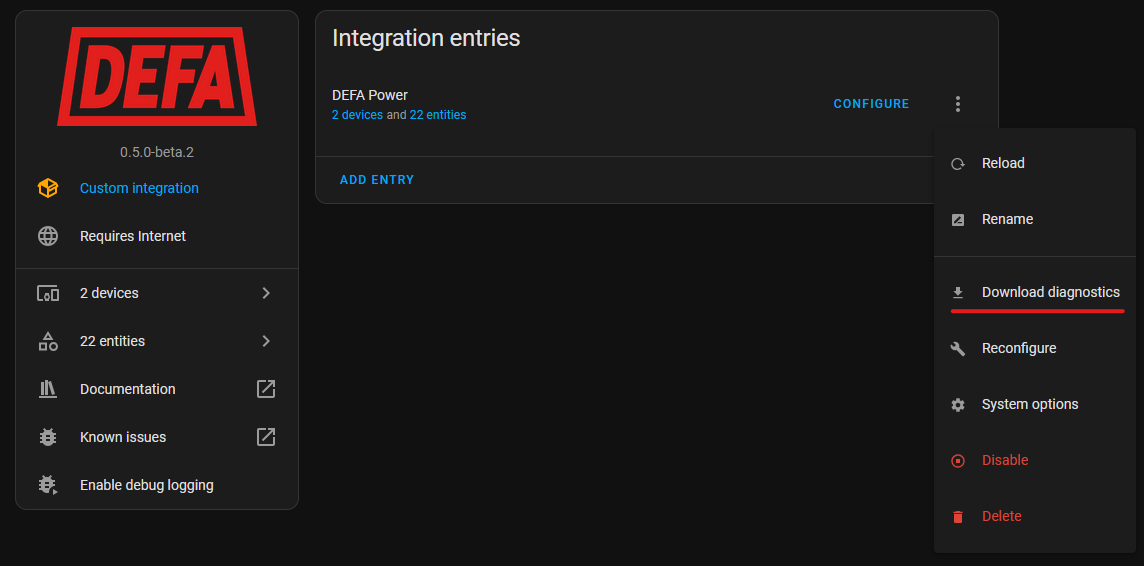The width and height of the screenshot is (1144, 566).
Task: Click the Requires Internet globe icon
Action: click(48, 236)
